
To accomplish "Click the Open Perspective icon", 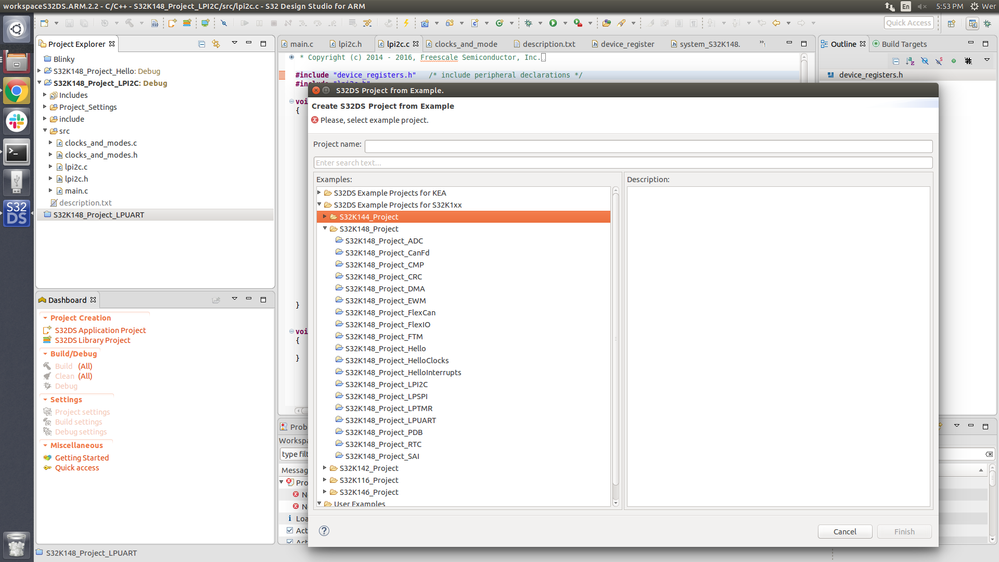I will pyautogui.click(x=951, y=23).
